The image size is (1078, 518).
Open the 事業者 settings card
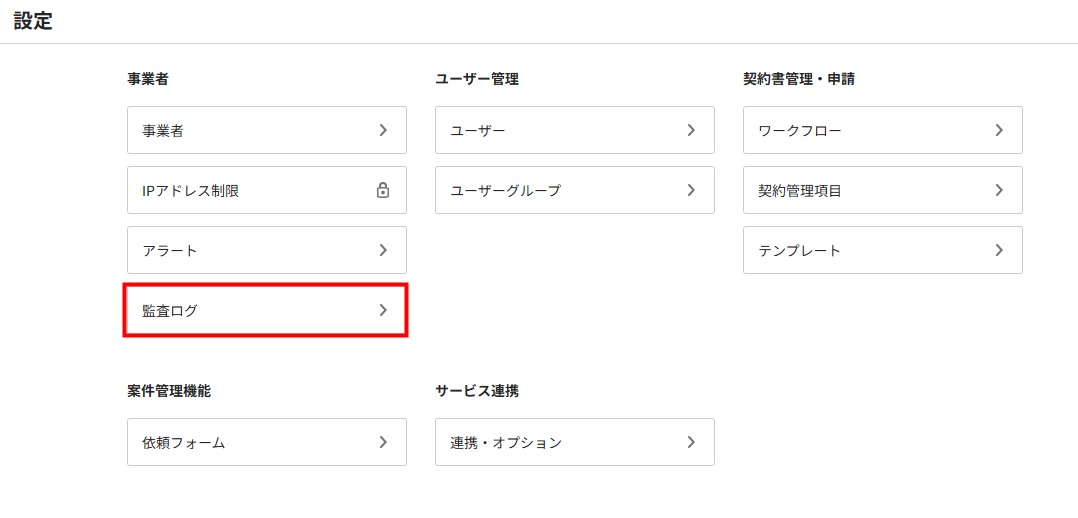[x=267, y=130]
